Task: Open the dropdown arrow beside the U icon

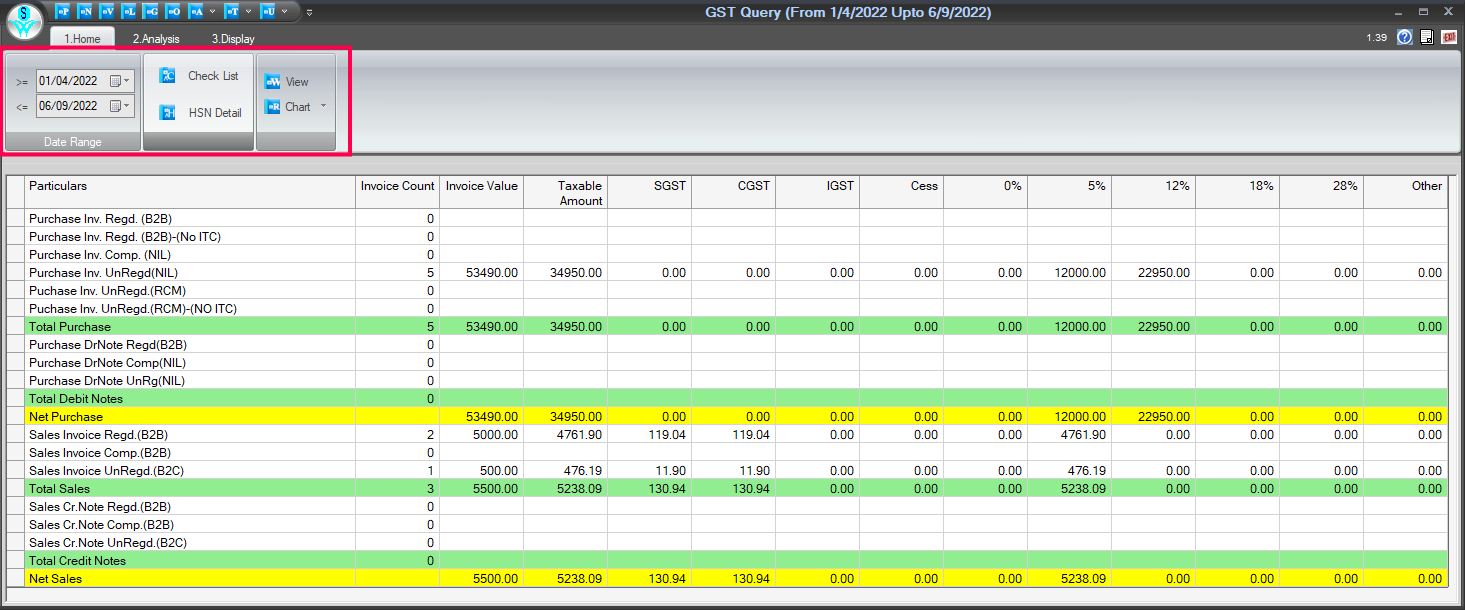Action: pyautogui.click(x=284, y=12)
